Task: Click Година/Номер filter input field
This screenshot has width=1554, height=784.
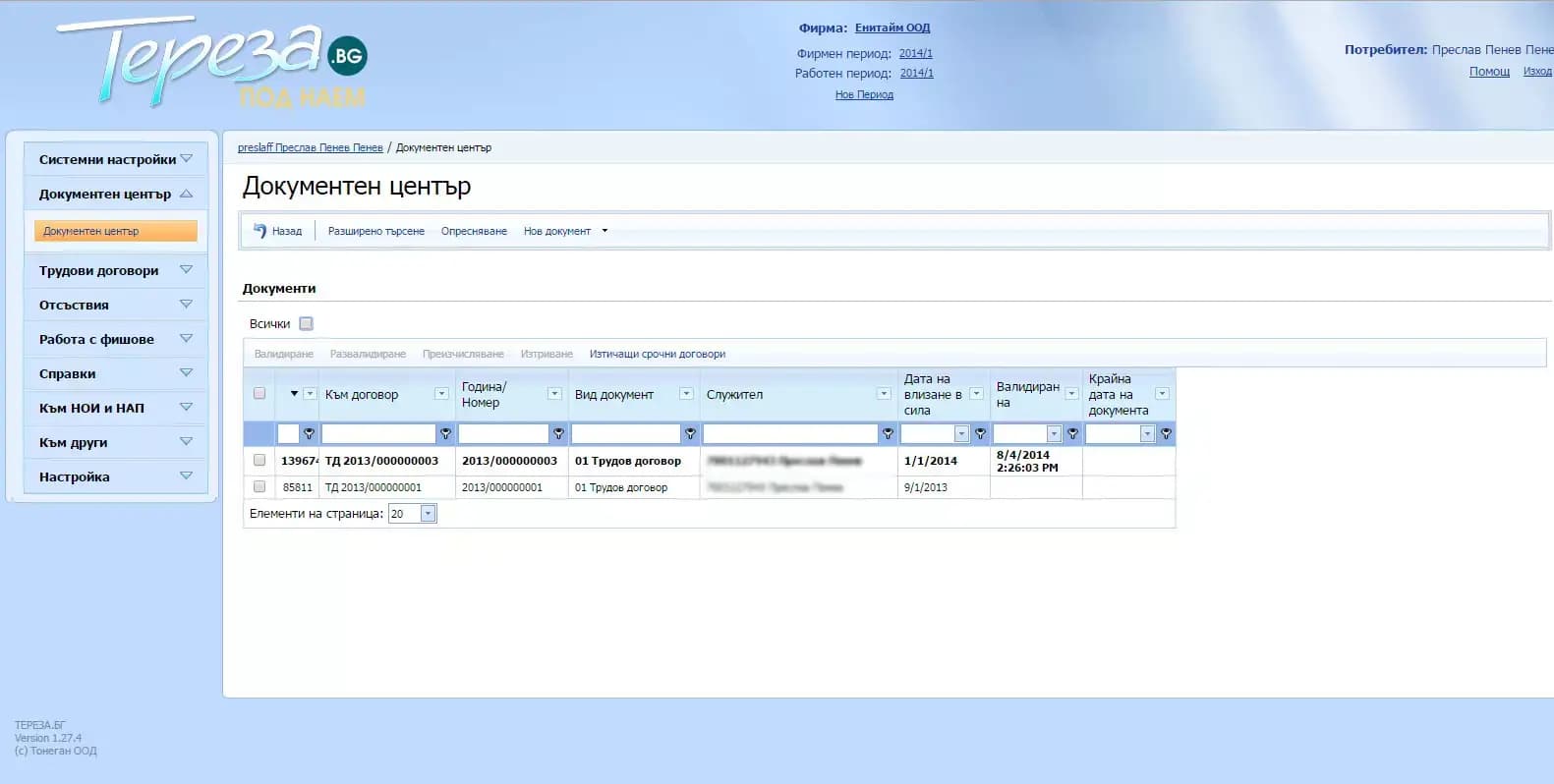Action: pyautogui.click(x=503, y=433)
